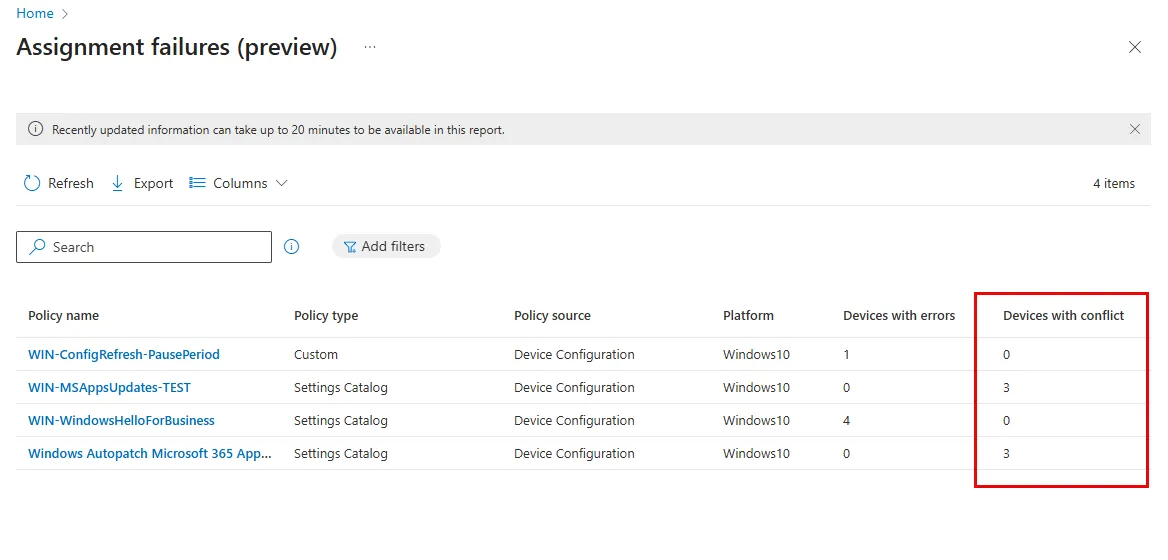Click Device Configuration in WIN-MSAppsUpdates-TEST row
1168x560 pixels.
tap(574, 387)
